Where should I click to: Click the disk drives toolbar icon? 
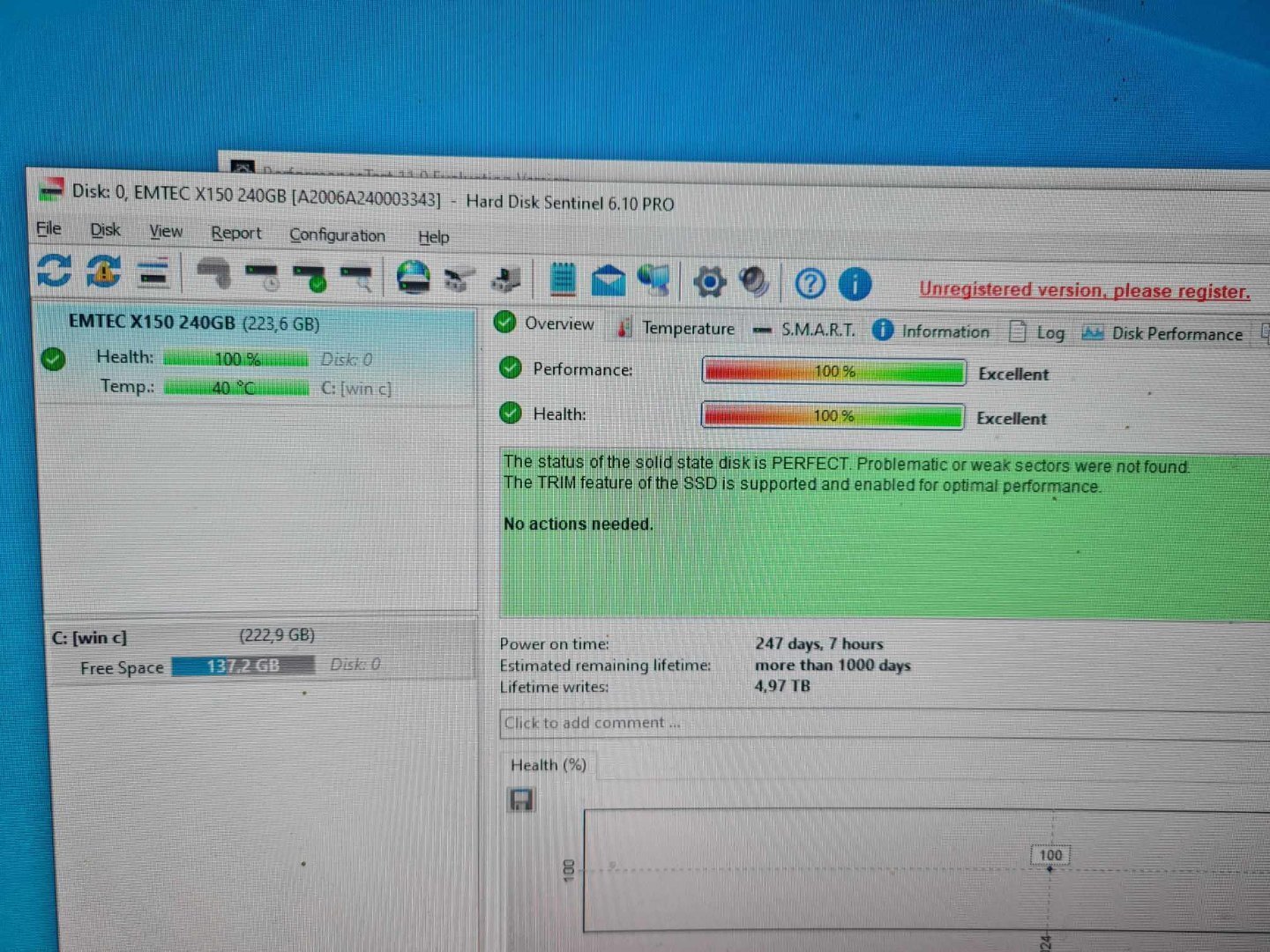click(459, 279)
